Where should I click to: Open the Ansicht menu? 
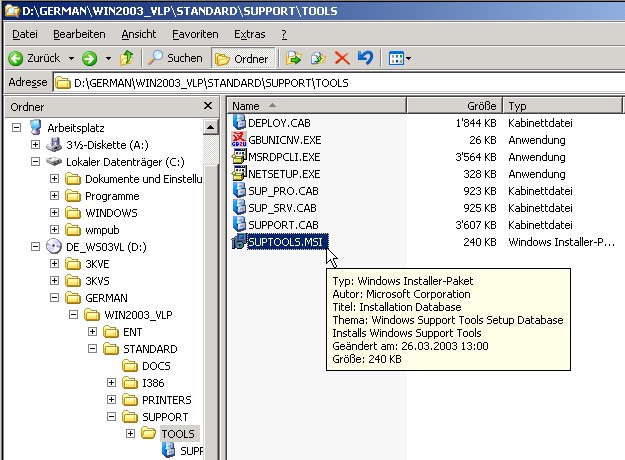point(139,34)
